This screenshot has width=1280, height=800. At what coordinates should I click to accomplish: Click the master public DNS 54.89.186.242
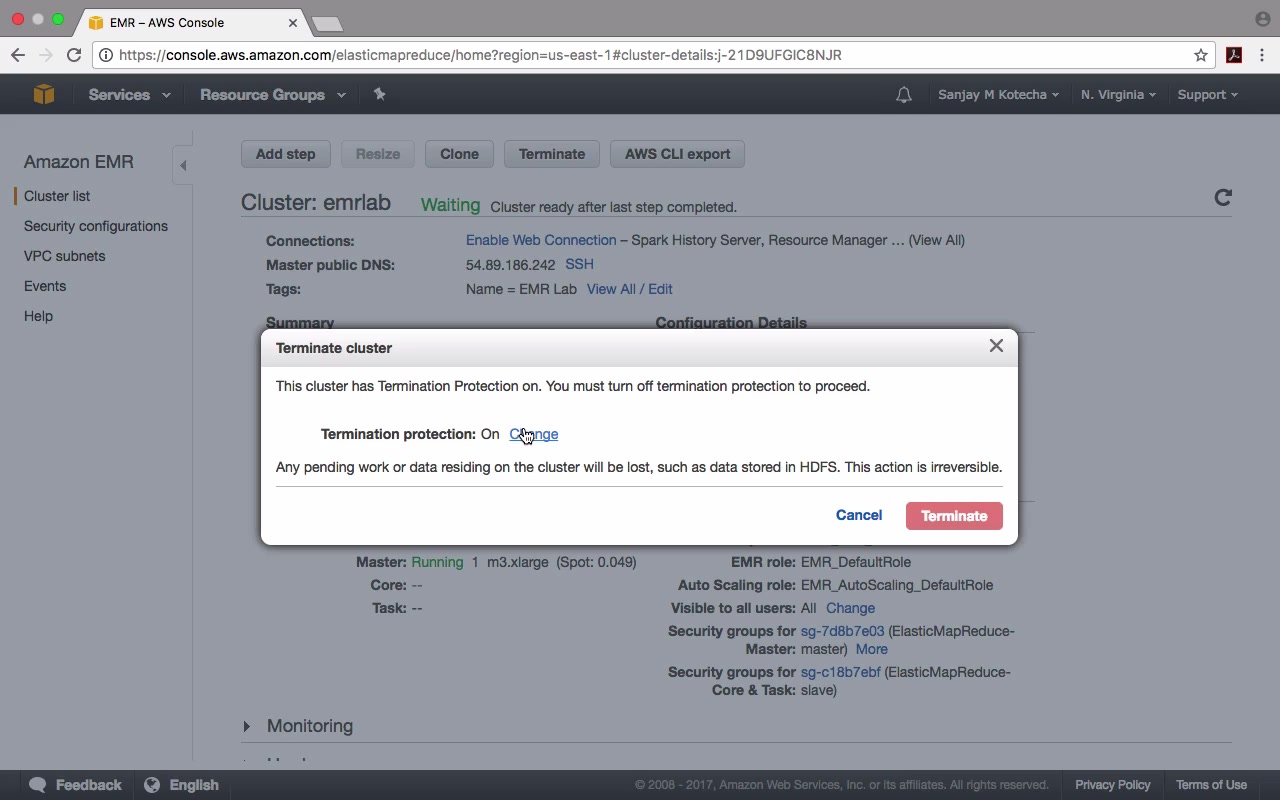pos(510,265)
